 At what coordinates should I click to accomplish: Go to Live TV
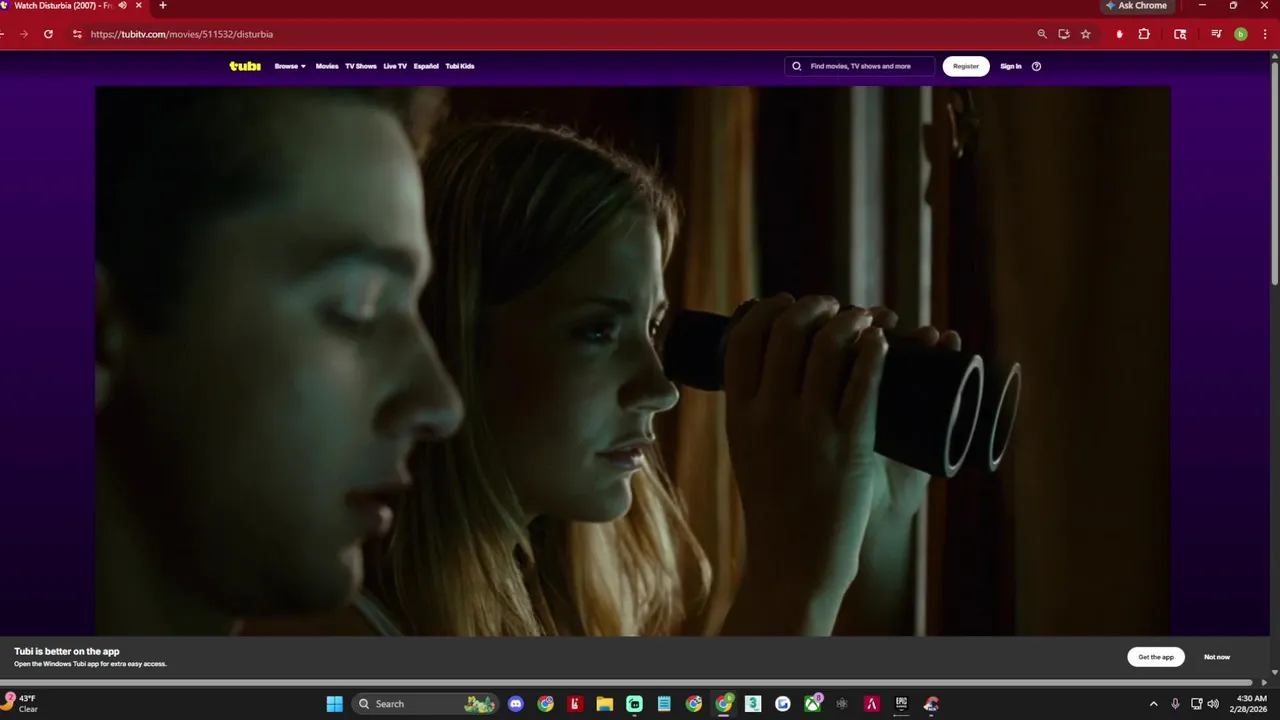(x=395, y=66)
